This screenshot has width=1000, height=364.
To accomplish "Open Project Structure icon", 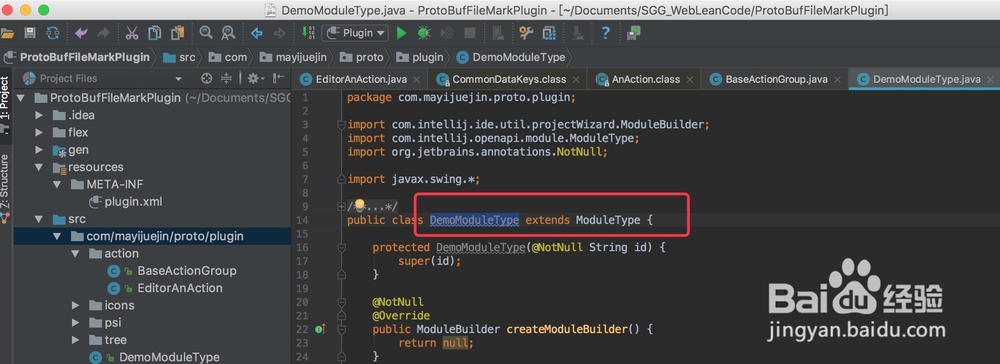I will [548, 33].
